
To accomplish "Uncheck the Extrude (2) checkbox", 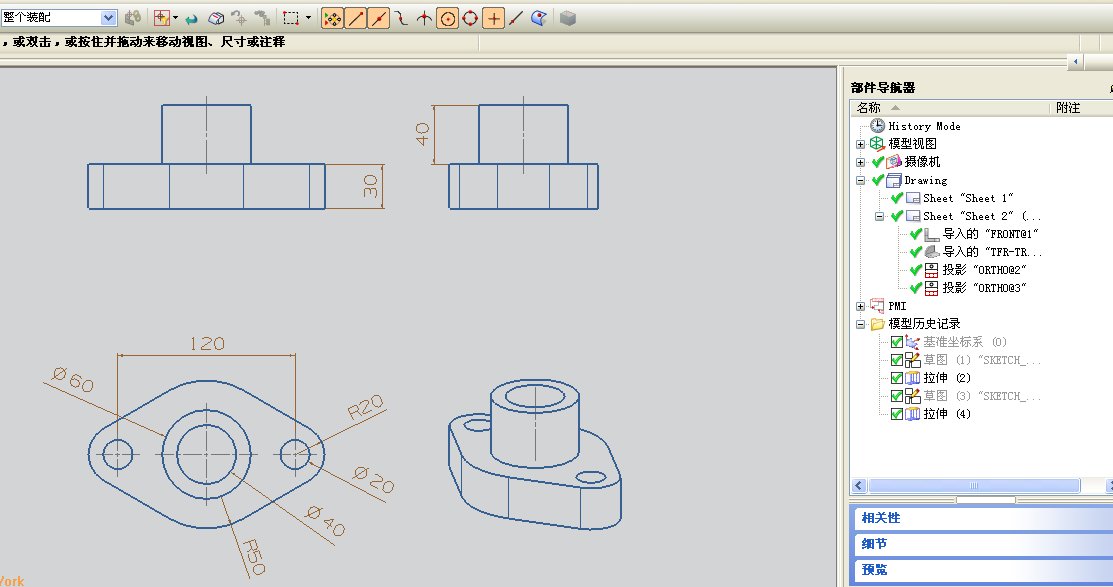I will 897,378.
